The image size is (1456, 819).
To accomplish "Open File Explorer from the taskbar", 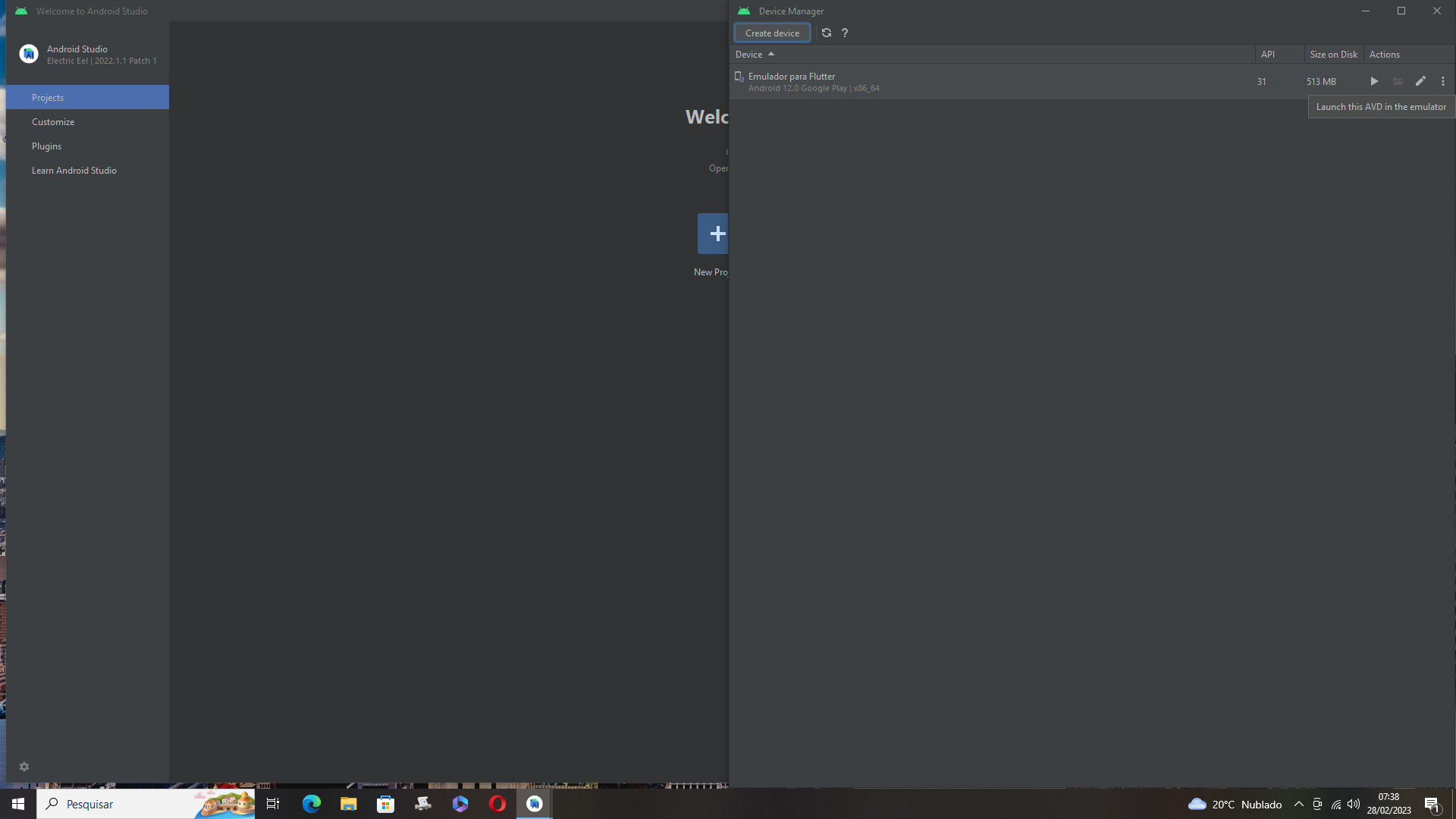I will coord(349,804).
